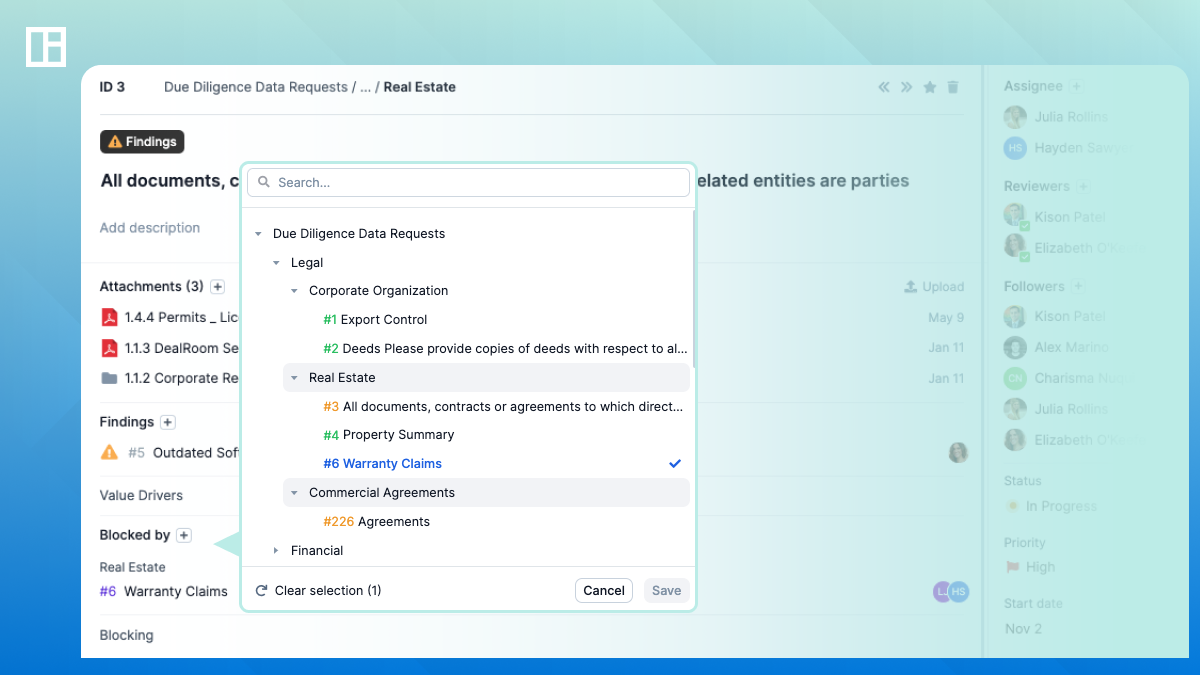Image resolution: width=1200 pixels, height=675 pixels.
Task: Star this request as favorite
Action: 930,87
